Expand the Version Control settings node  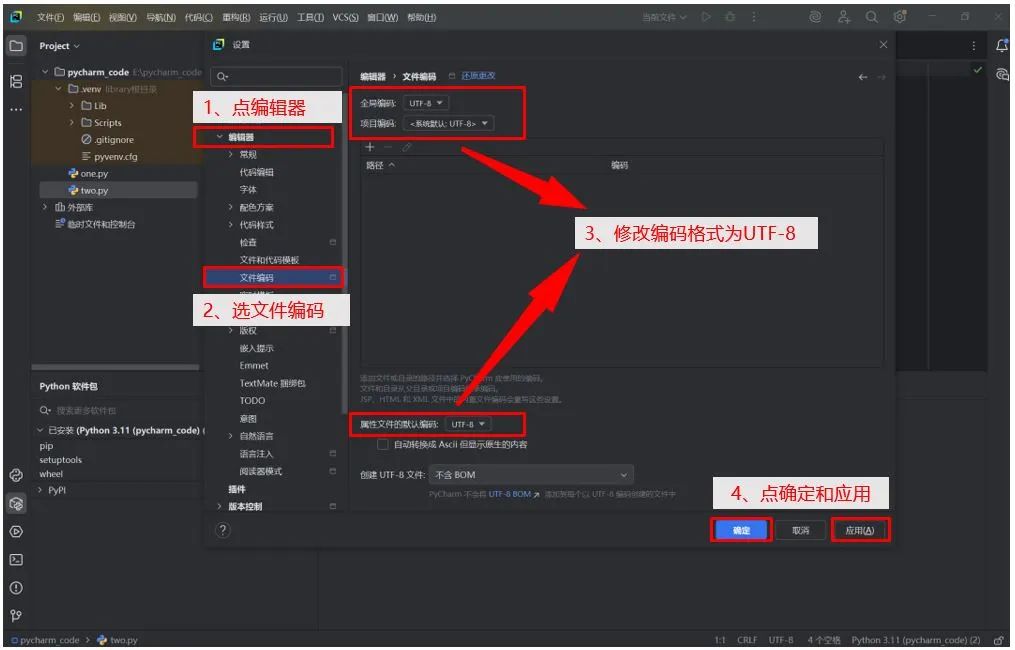click(220, 508)
